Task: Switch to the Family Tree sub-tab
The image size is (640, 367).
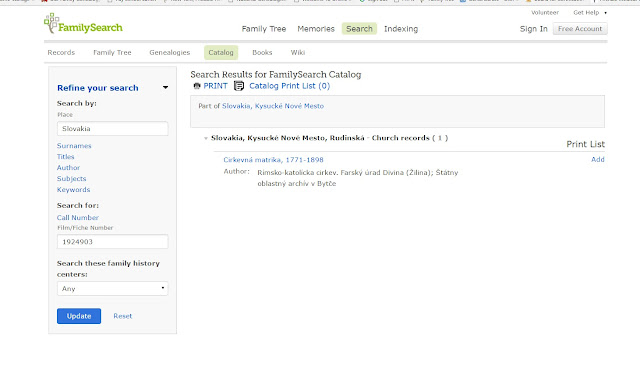Action: 112,53
